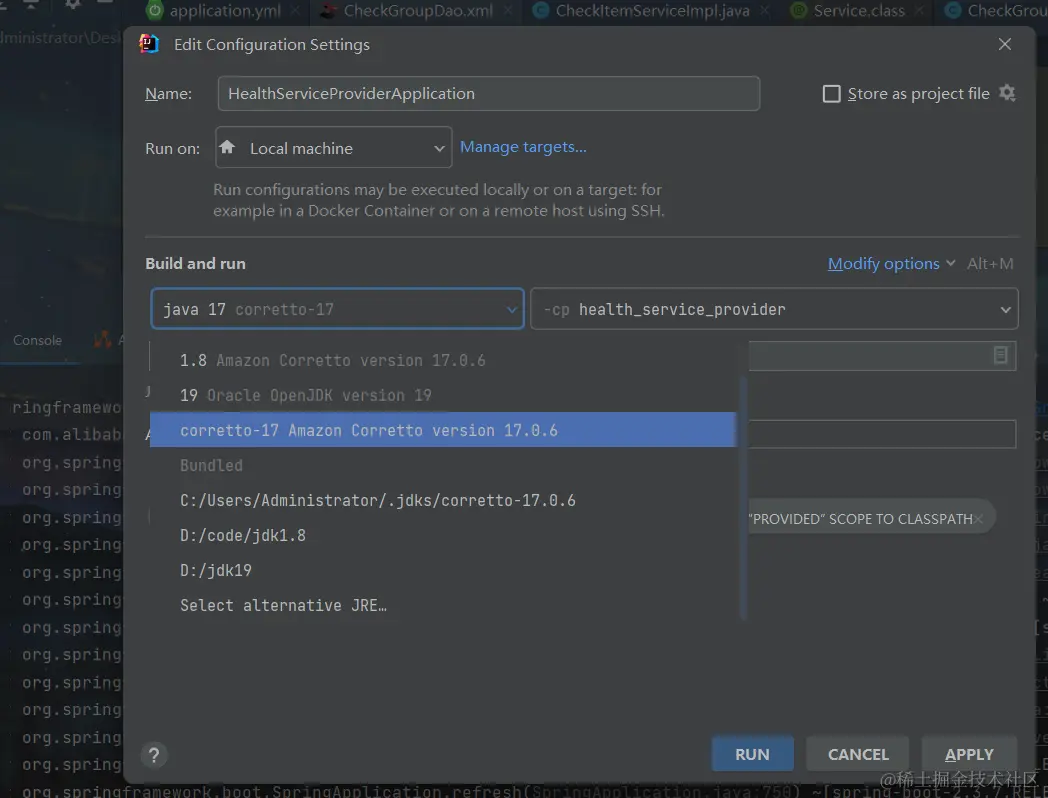Open the Service.class editor tab
This screenshot has height=798, width=1048.
(858, 11)
